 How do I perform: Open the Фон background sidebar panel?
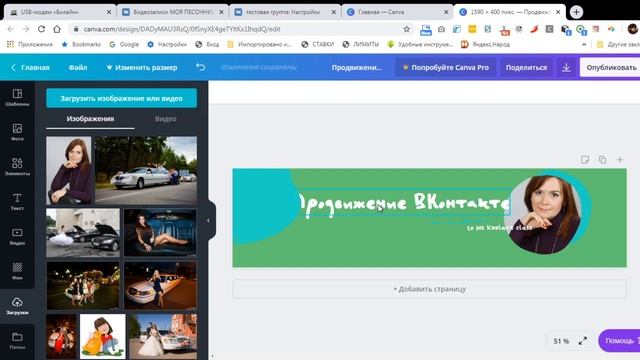[x=17, y=271]
